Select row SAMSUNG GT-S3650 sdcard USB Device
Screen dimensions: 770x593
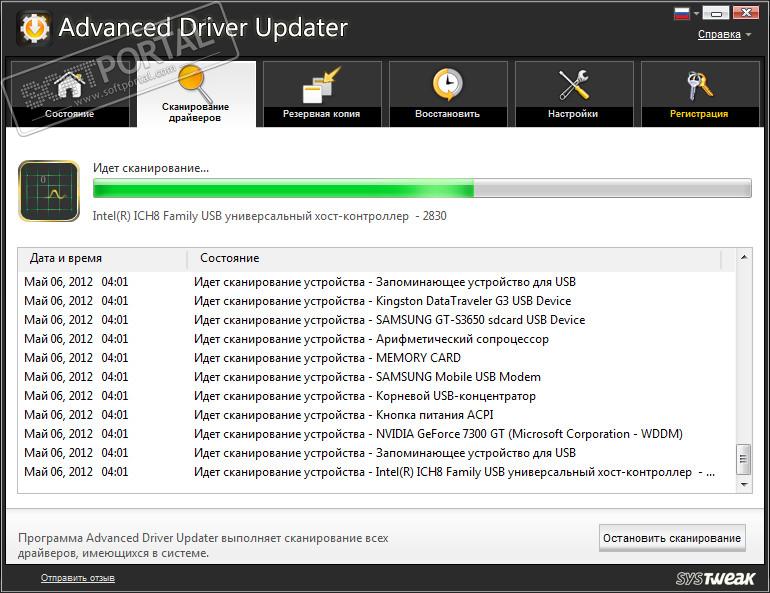point(377,320)
